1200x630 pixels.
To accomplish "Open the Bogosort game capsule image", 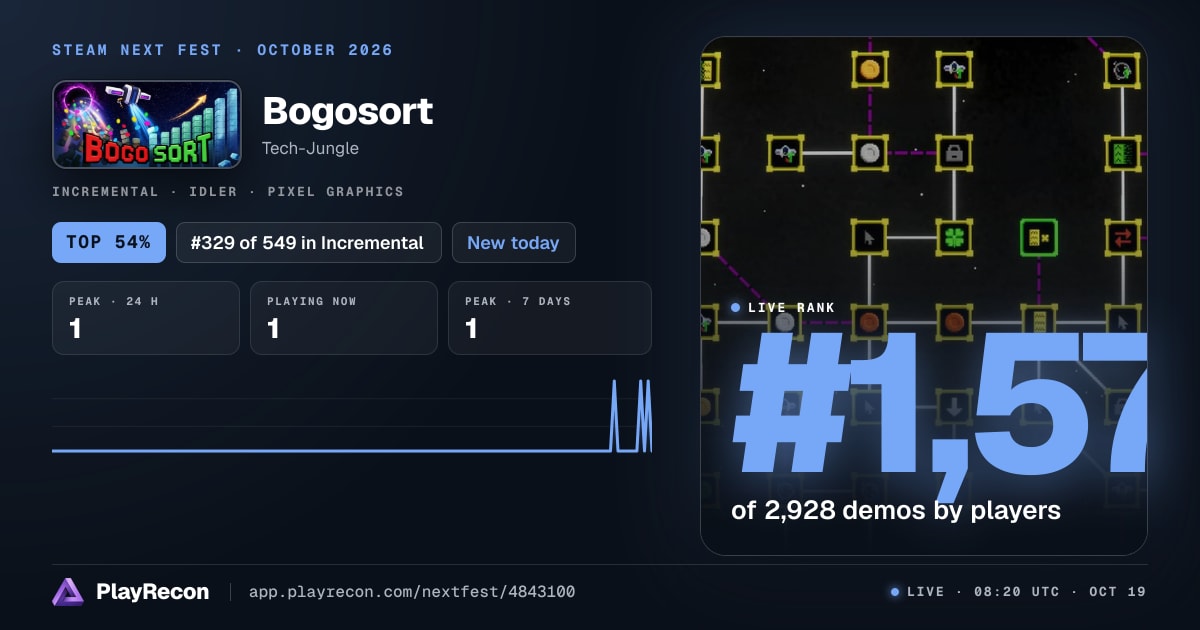I will [147, 124].
